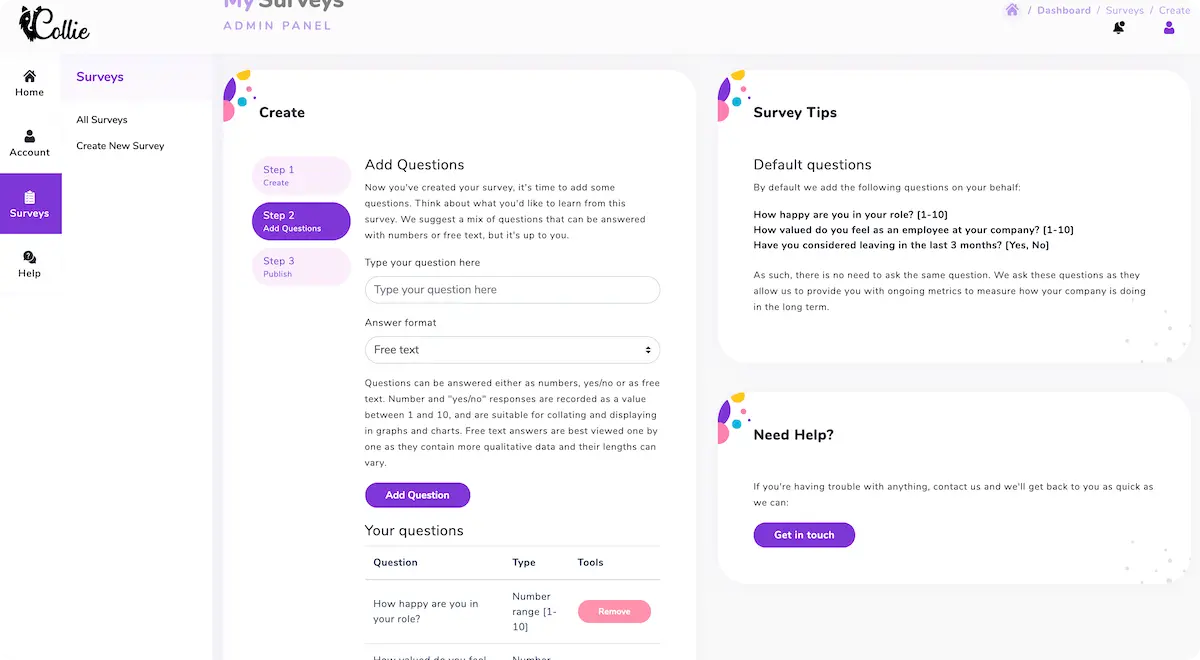Open the Answer format dropdown
Viewport: 1200px width, 660px height.
pyautogui.click(x=512, y=350)
